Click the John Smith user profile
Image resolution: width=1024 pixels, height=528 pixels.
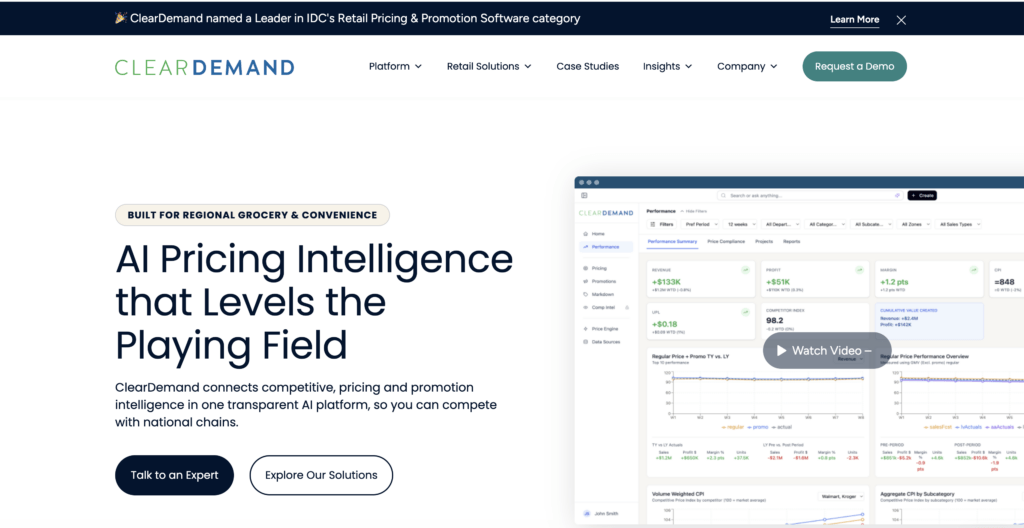(601, 514)
